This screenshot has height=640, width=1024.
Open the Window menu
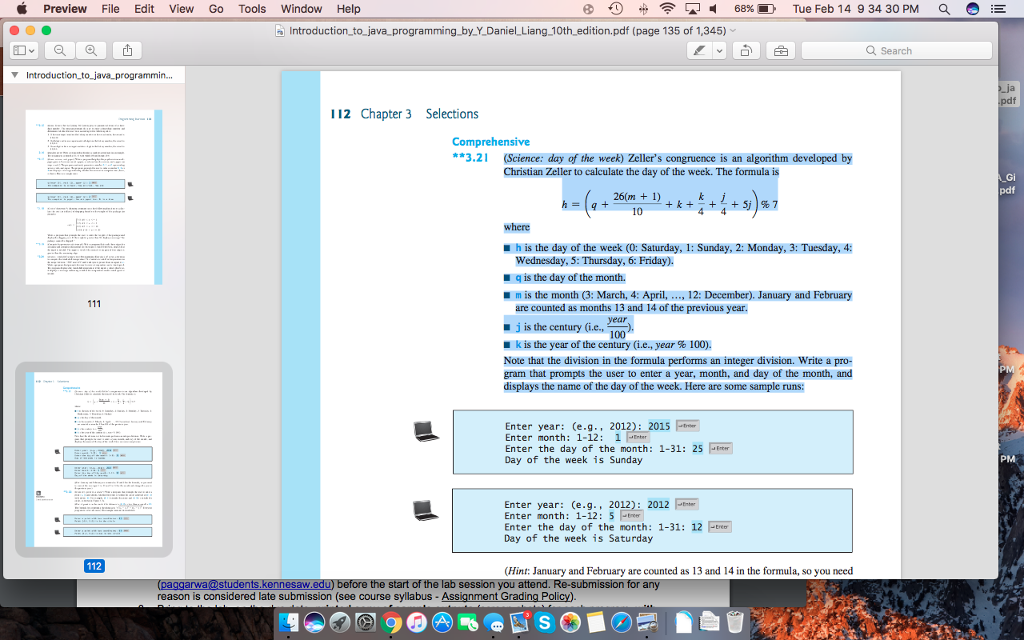click(x=299, y=9)
